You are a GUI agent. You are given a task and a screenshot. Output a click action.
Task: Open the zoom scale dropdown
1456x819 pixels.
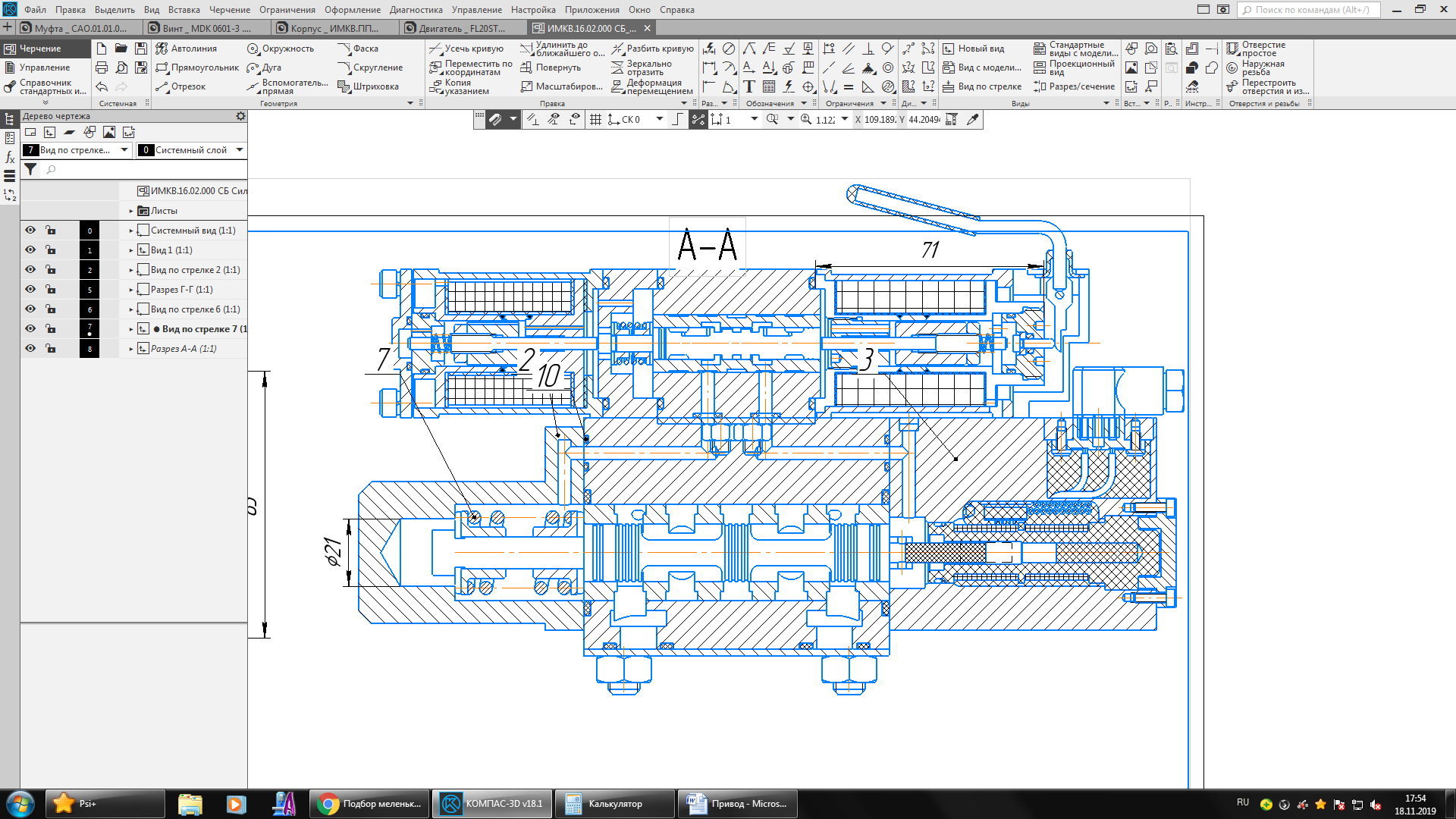(844, 120)
